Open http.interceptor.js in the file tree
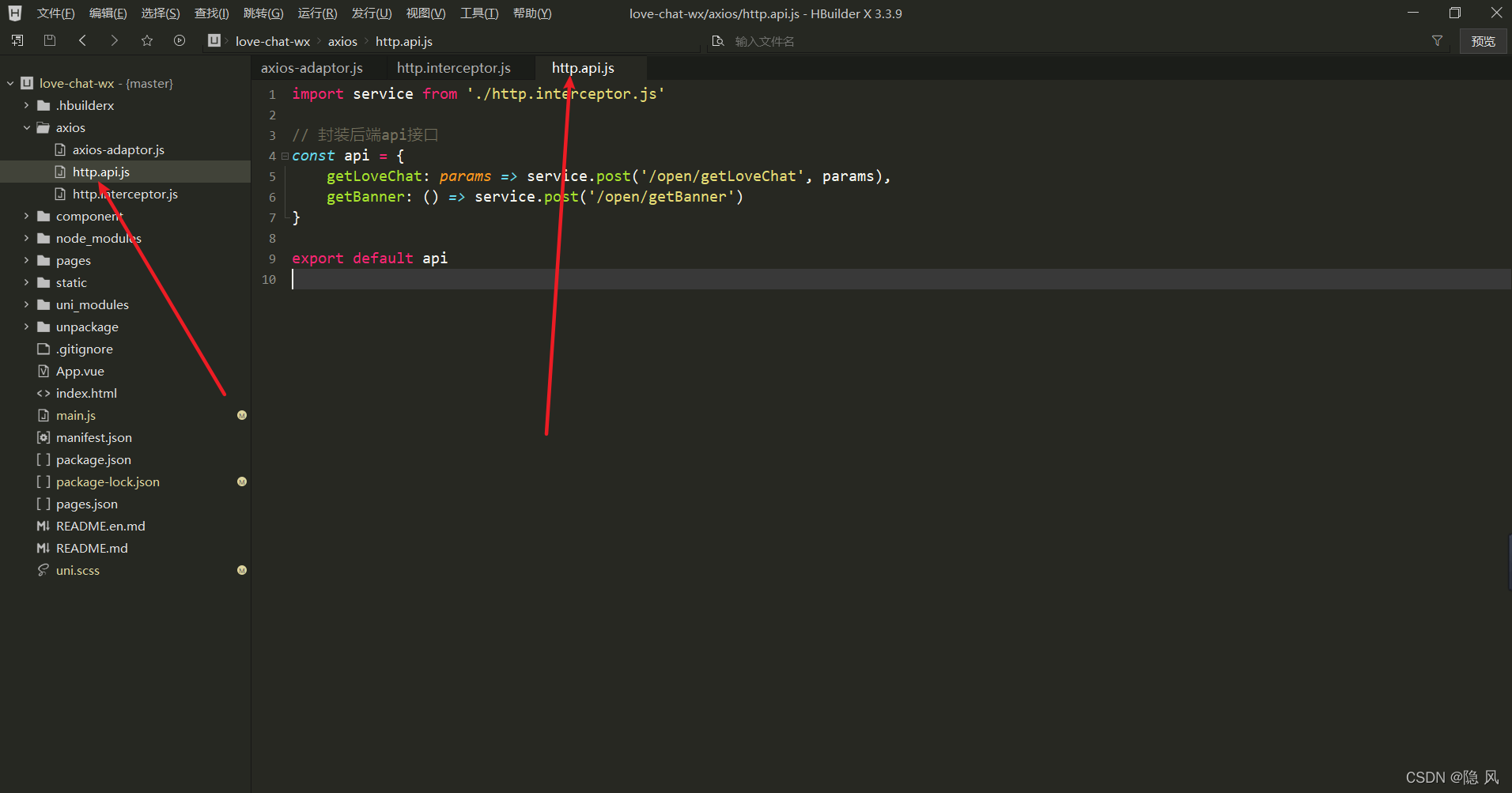1512x793 pixels. [125, 194]
